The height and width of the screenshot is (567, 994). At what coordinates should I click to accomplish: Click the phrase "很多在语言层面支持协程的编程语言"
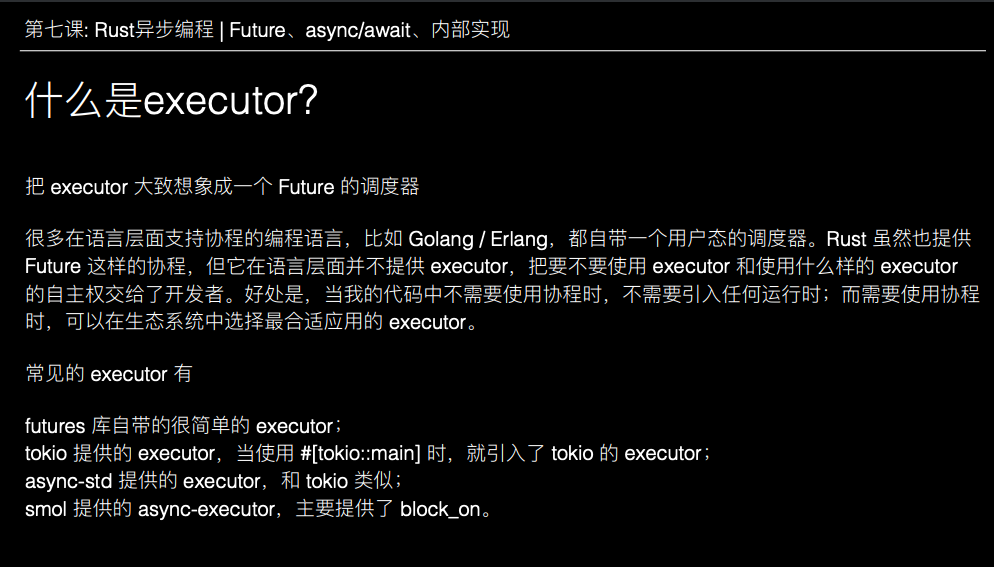(185, 239)
